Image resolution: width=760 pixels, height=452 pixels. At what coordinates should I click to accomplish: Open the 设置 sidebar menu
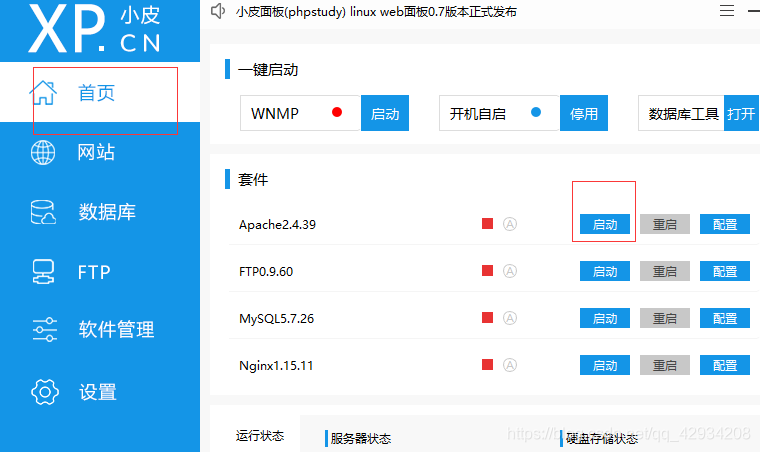click(100, 391)
